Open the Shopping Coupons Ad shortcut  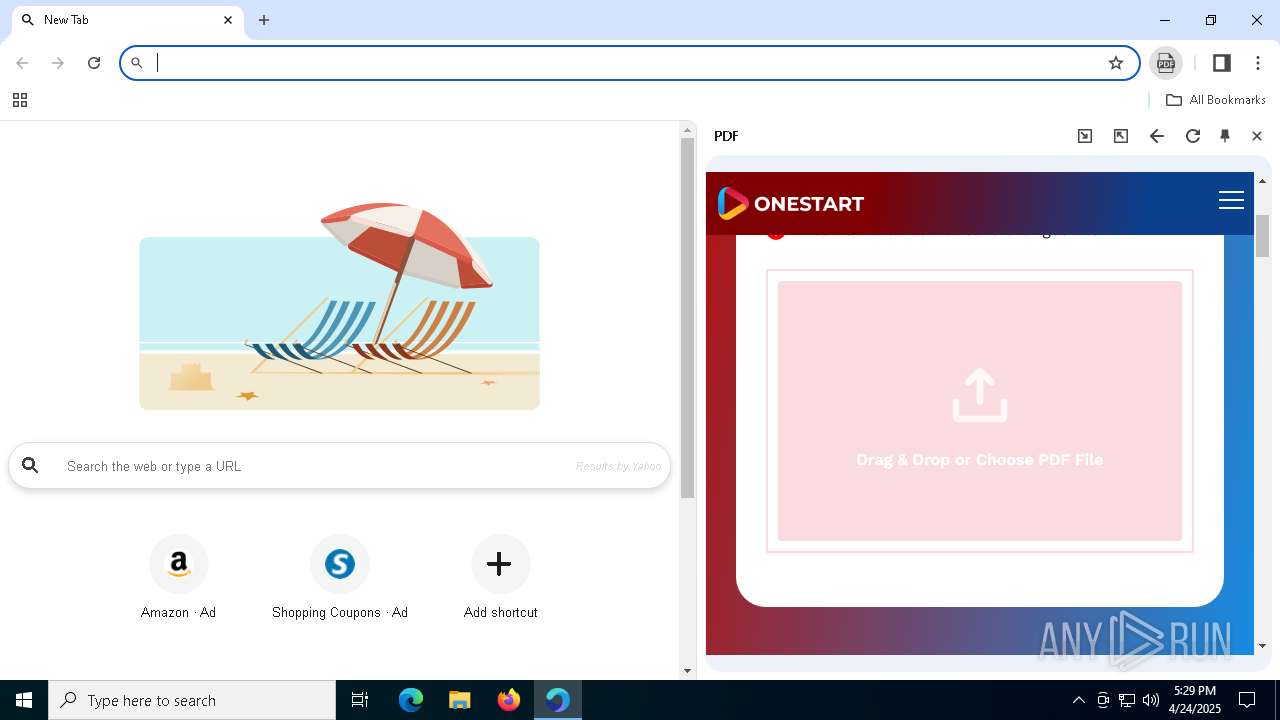point(340,578)
